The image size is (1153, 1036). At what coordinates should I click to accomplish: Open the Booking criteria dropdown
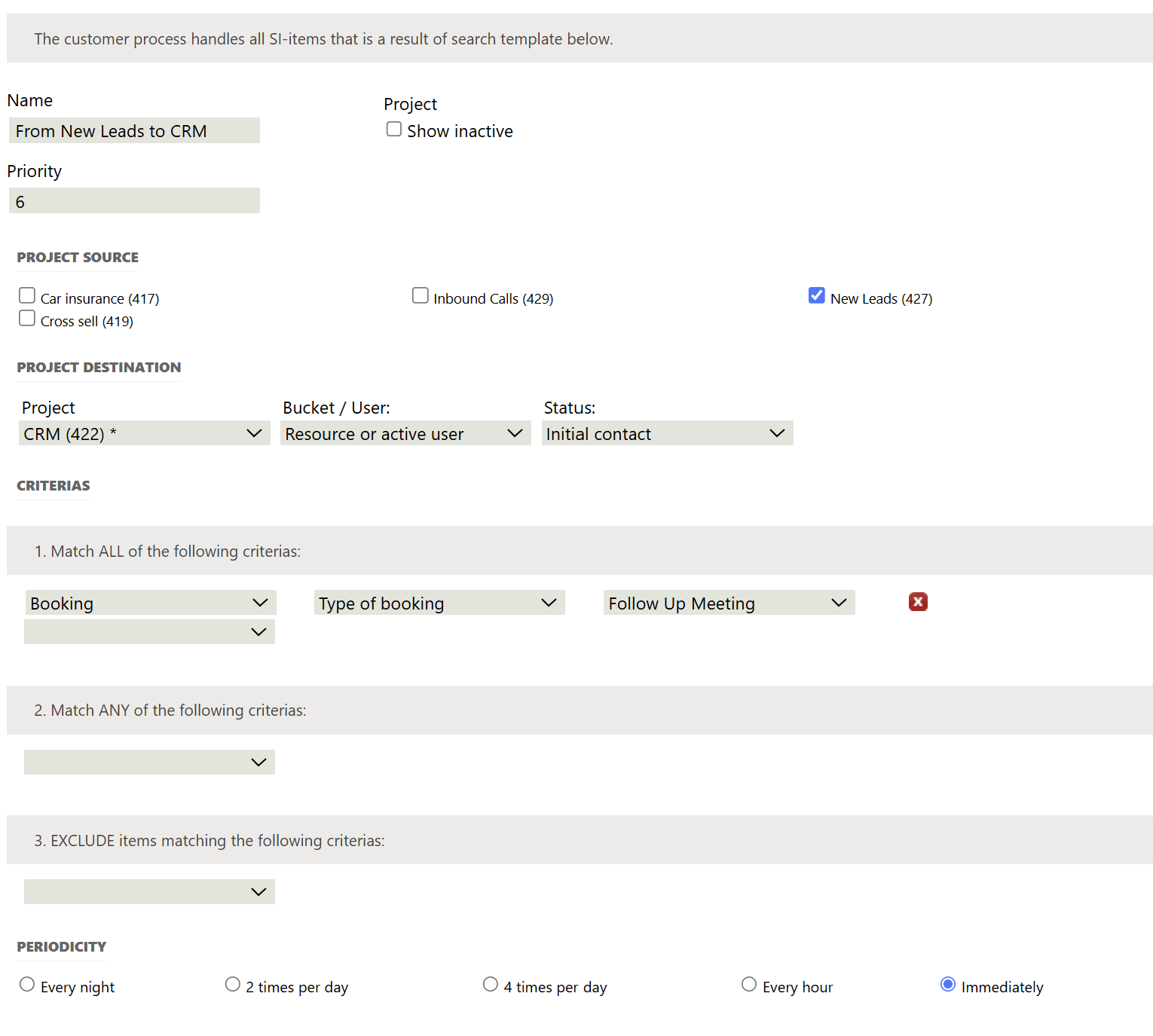150,603
